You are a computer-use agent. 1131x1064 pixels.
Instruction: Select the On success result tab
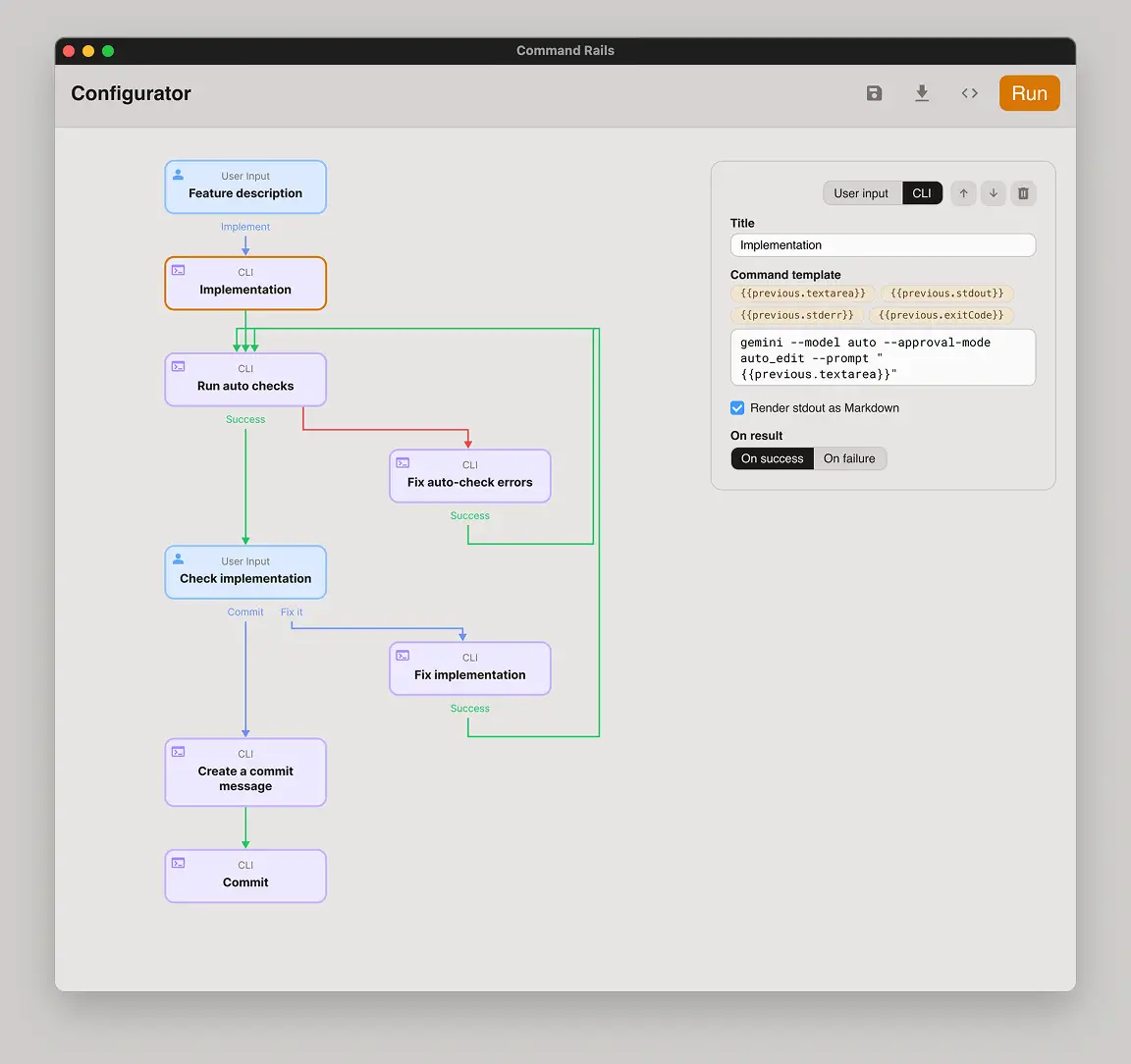tap(772, 458)
